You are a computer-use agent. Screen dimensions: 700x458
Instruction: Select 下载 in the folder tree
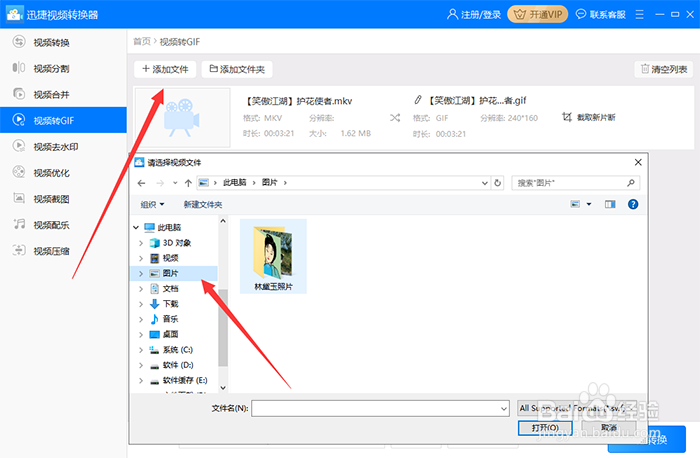pyautogui.click(x=170, y=304)
